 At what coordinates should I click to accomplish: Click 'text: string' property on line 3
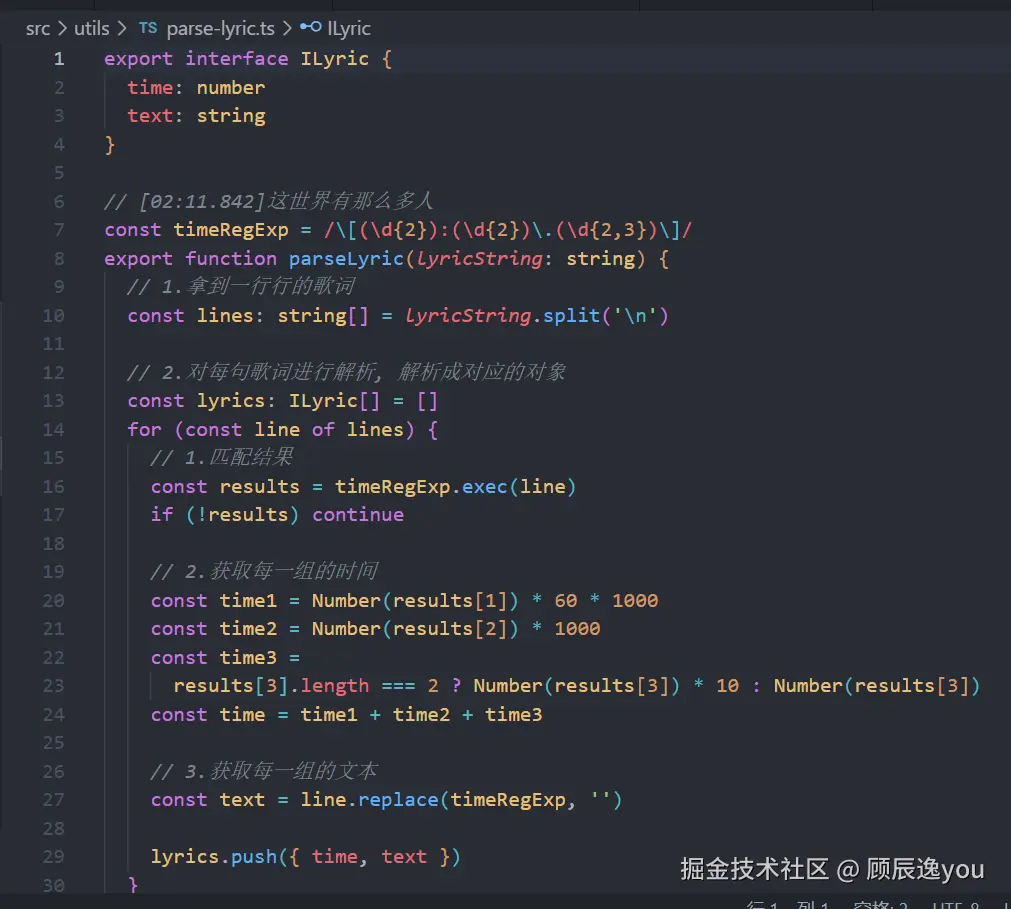coord(196,116)
